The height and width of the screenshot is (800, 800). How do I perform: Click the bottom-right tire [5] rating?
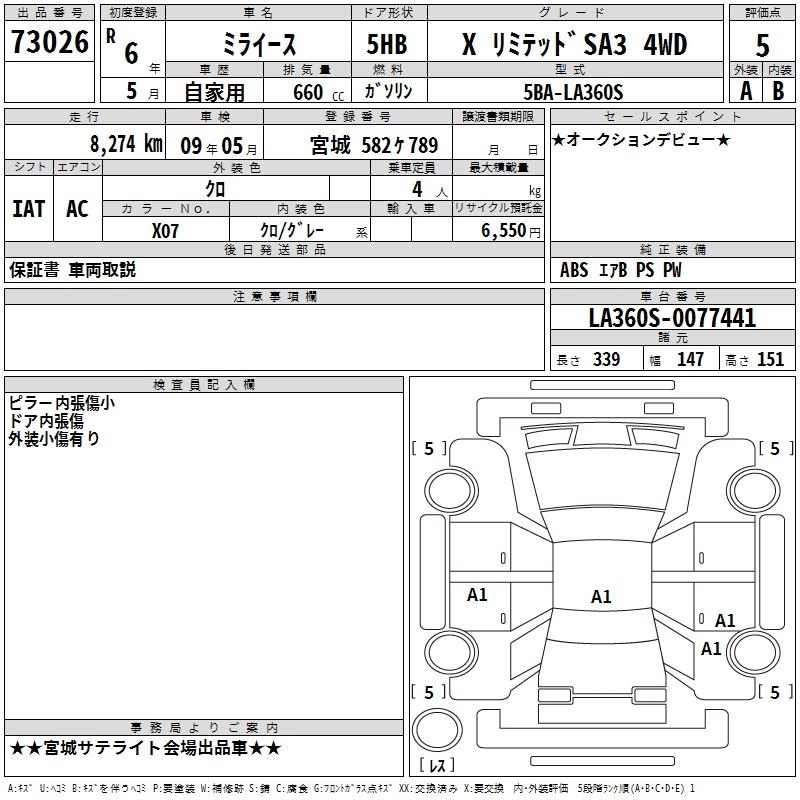click(773, 692)
